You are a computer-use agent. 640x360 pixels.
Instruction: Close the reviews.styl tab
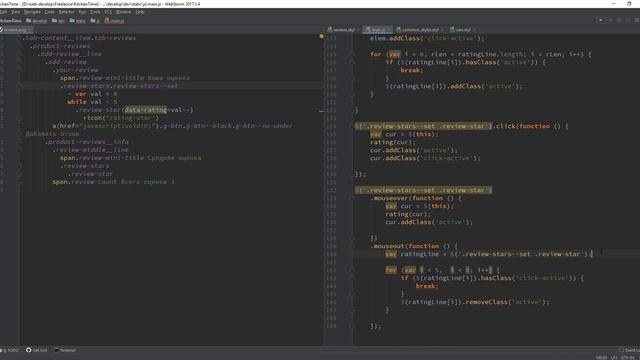(x=358, y=30)
